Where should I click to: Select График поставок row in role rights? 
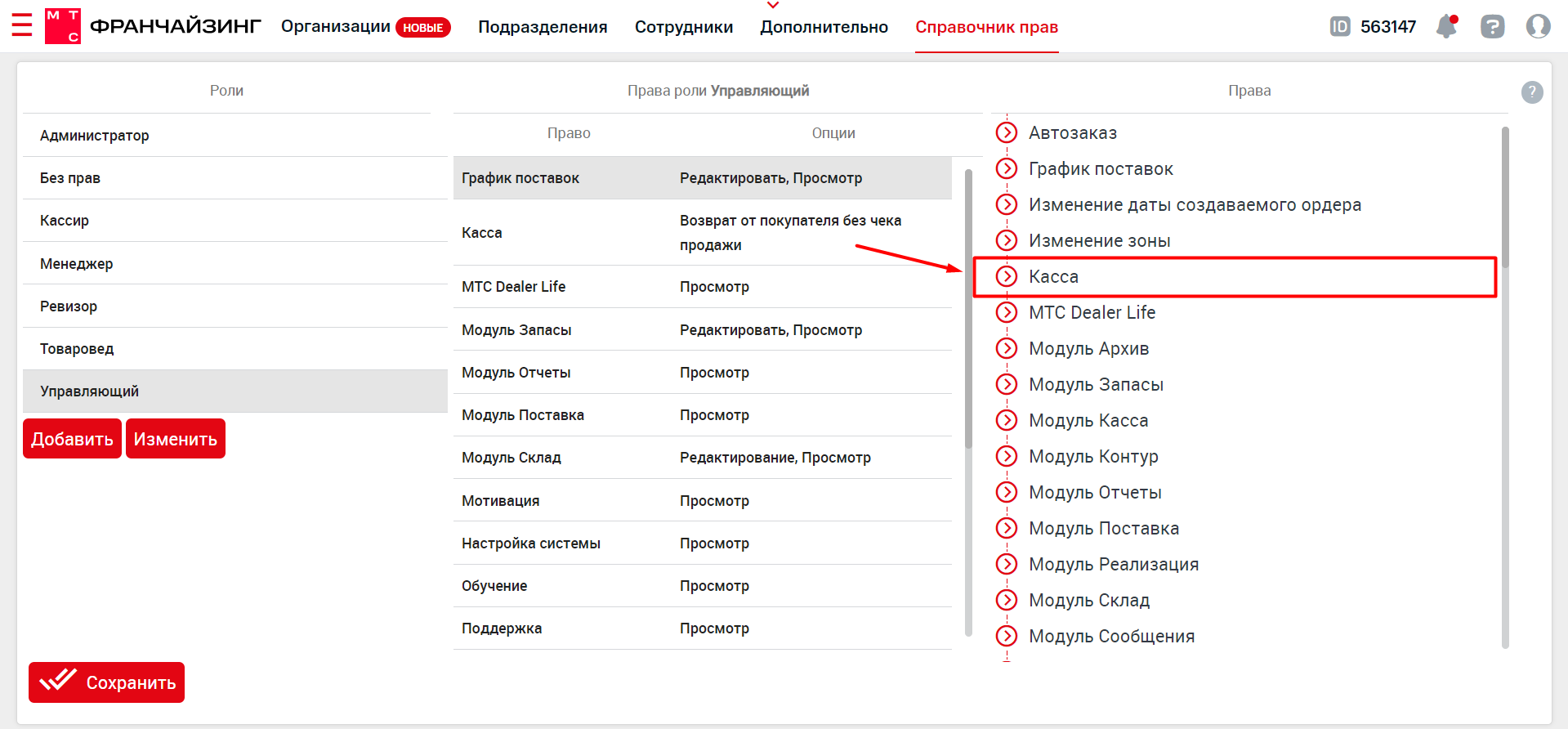[703, 178]
